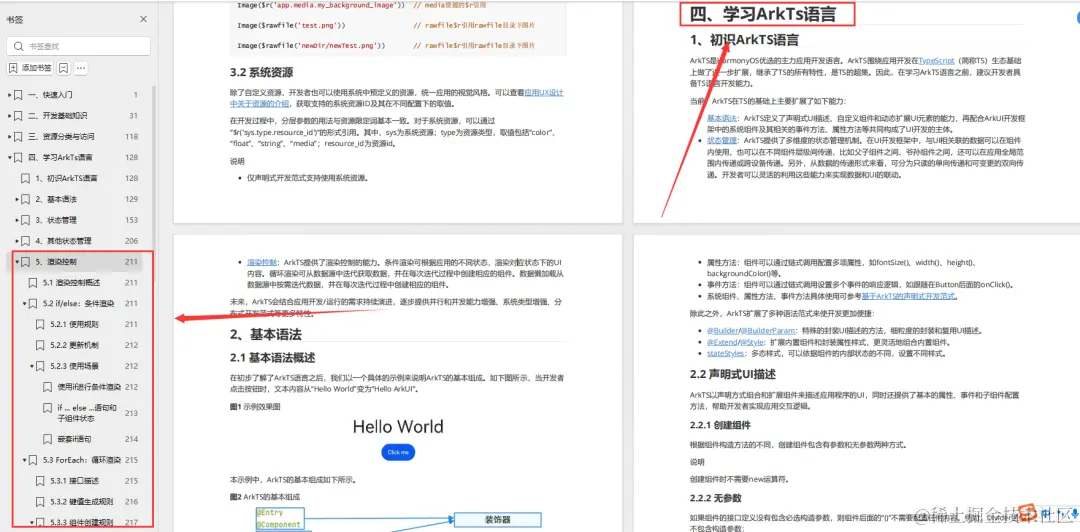The height and width of the screenshot is (532, 1080).
Task: Select the 5、渲染控制 bookmark label
Action: pos(56,262)
